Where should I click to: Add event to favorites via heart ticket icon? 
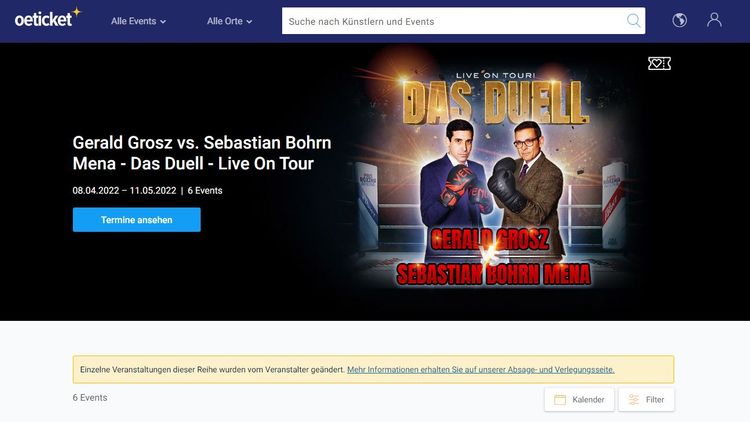[659, 63]
